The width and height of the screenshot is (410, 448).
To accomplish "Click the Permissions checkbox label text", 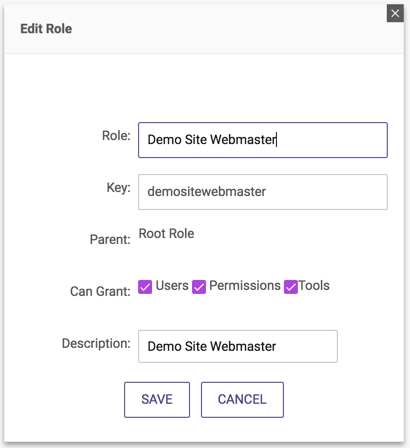I will (x=245, y=286).
